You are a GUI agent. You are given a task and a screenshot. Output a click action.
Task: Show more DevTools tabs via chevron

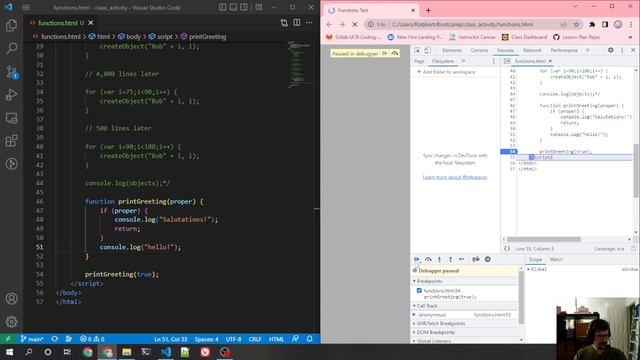(x=588, y=50)
